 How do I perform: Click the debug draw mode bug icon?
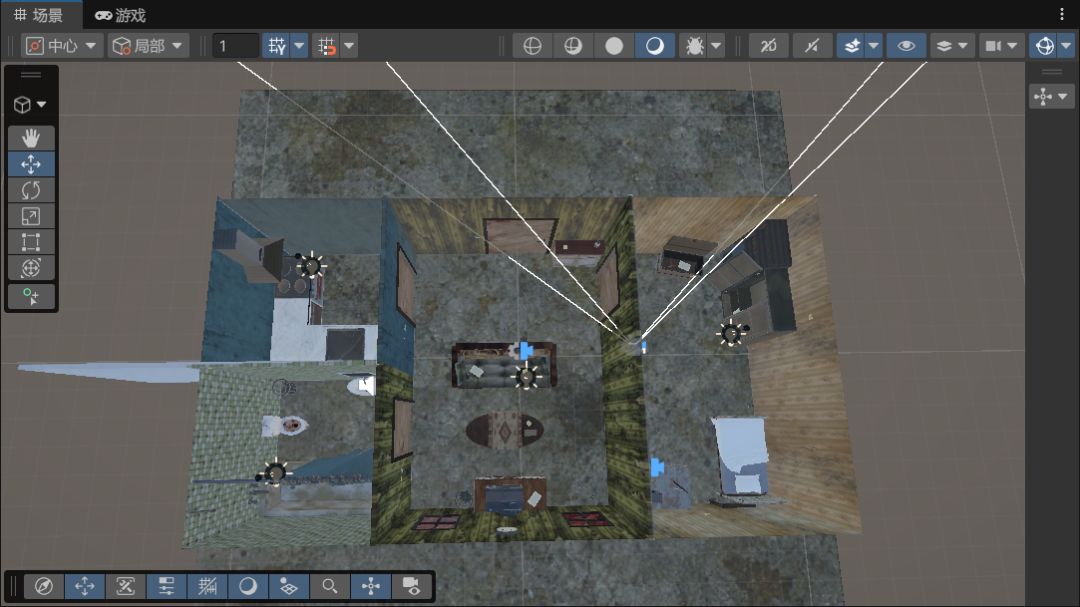[694, 46]
